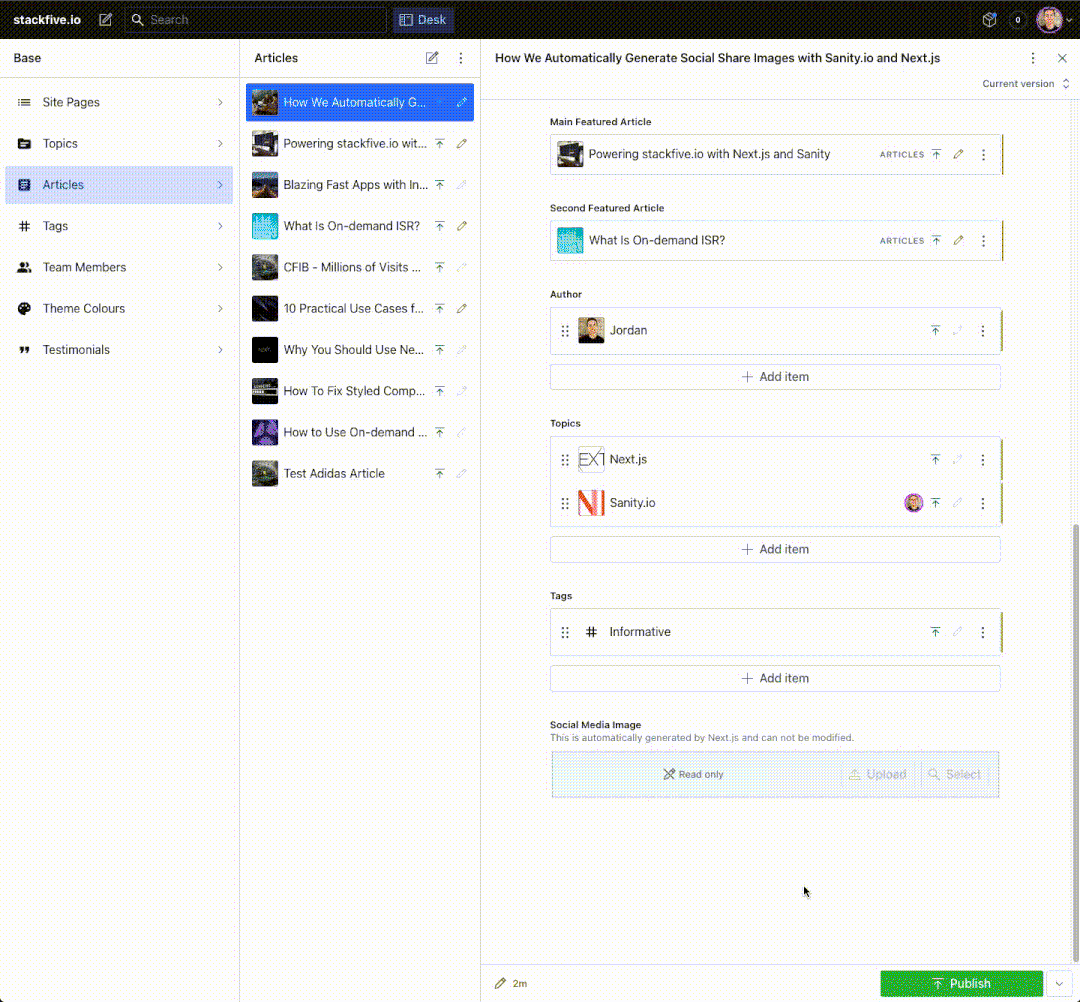Click the drag handle on the Next.js topic
This screenshot has height=1002, width=1080.
click(565, 460)
